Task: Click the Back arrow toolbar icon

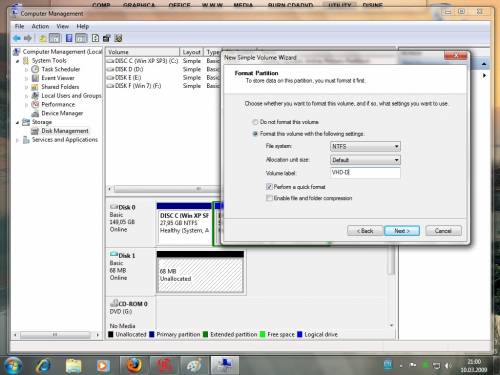Action: [x=17, y=38]
